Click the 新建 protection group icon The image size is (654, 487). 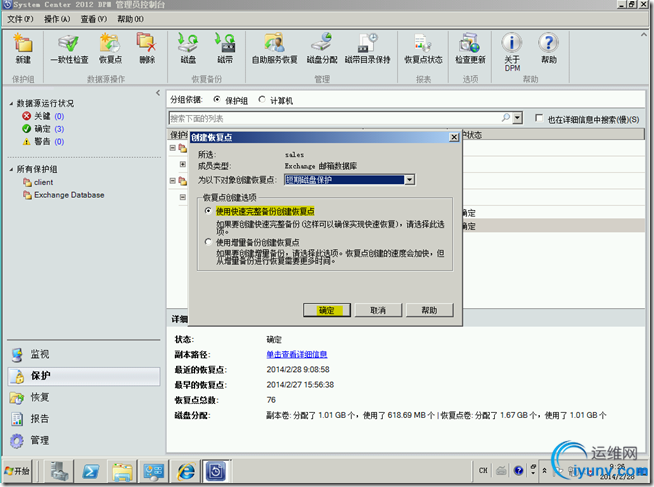[x=23, y=49]
